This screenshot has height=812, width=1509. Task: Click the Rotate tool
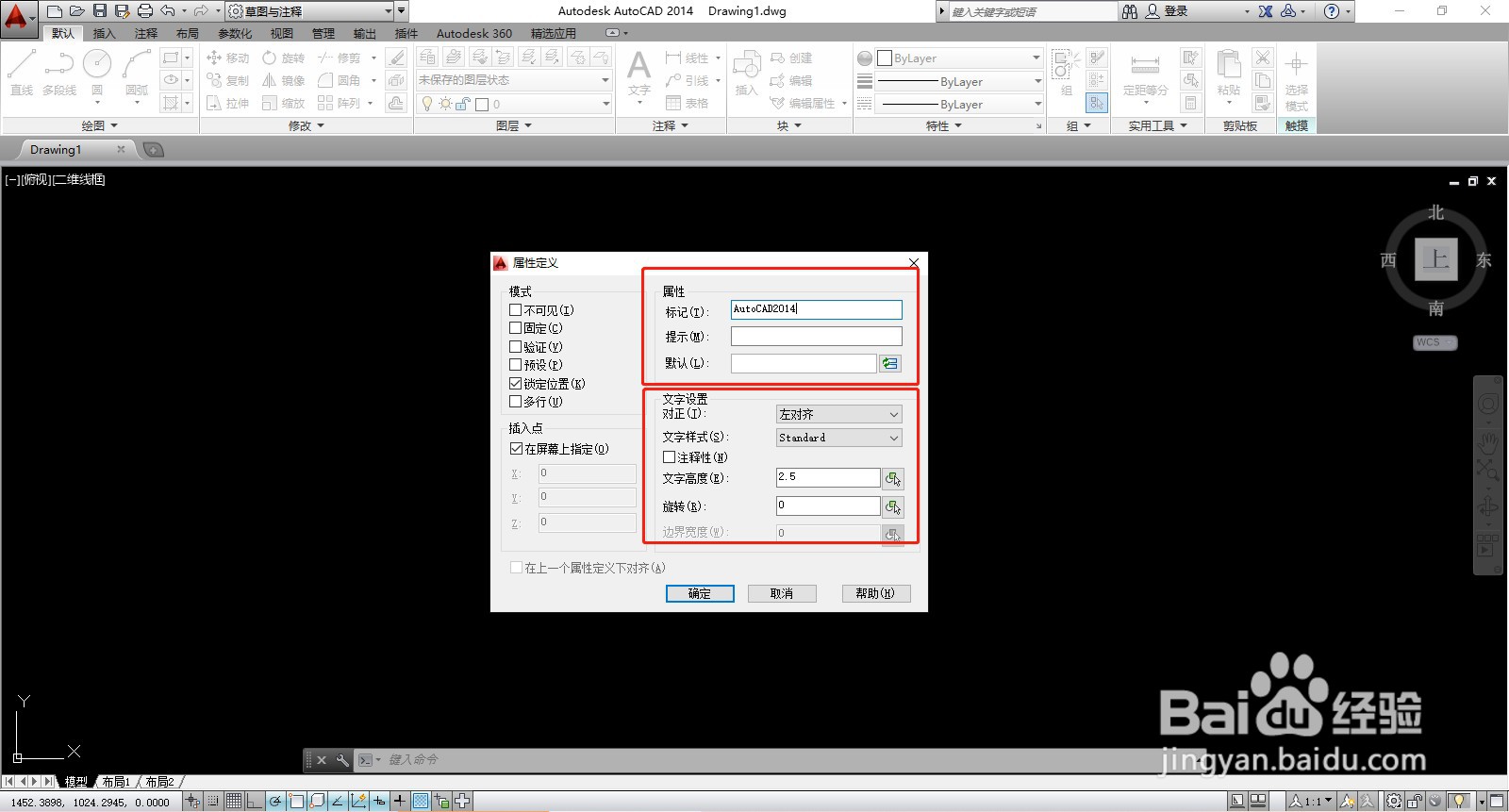point(284,58)
